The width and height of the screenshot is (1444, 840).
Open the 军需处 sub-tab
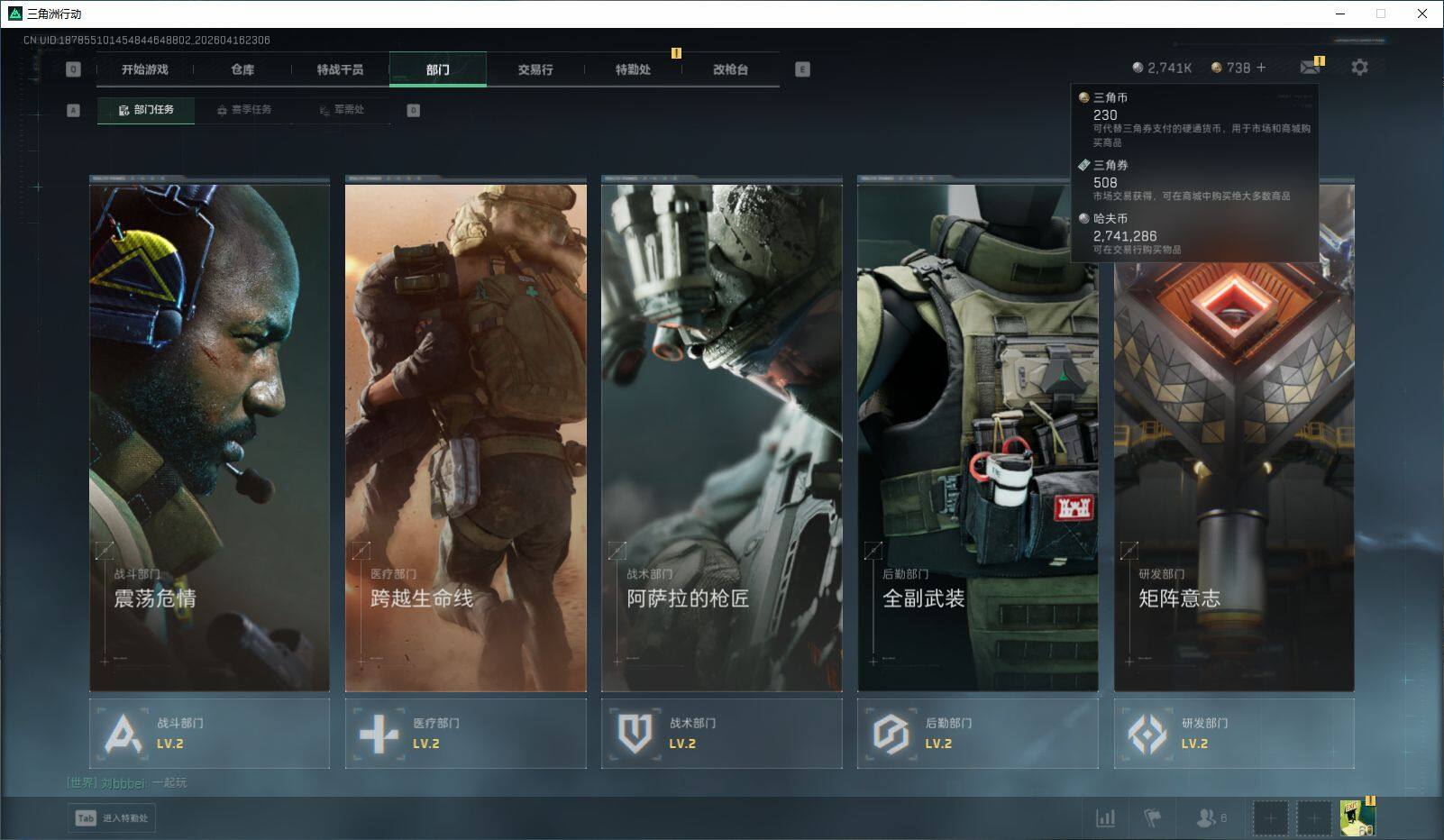tap(343, 110)
